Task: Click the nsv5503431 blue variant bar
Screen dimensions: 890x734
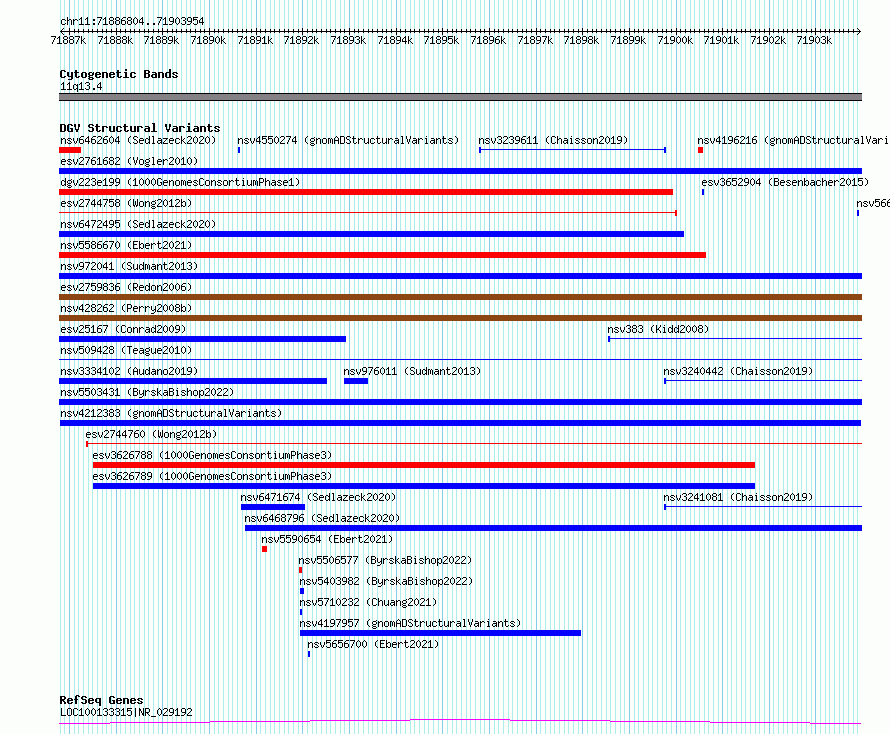Action: 460,402
